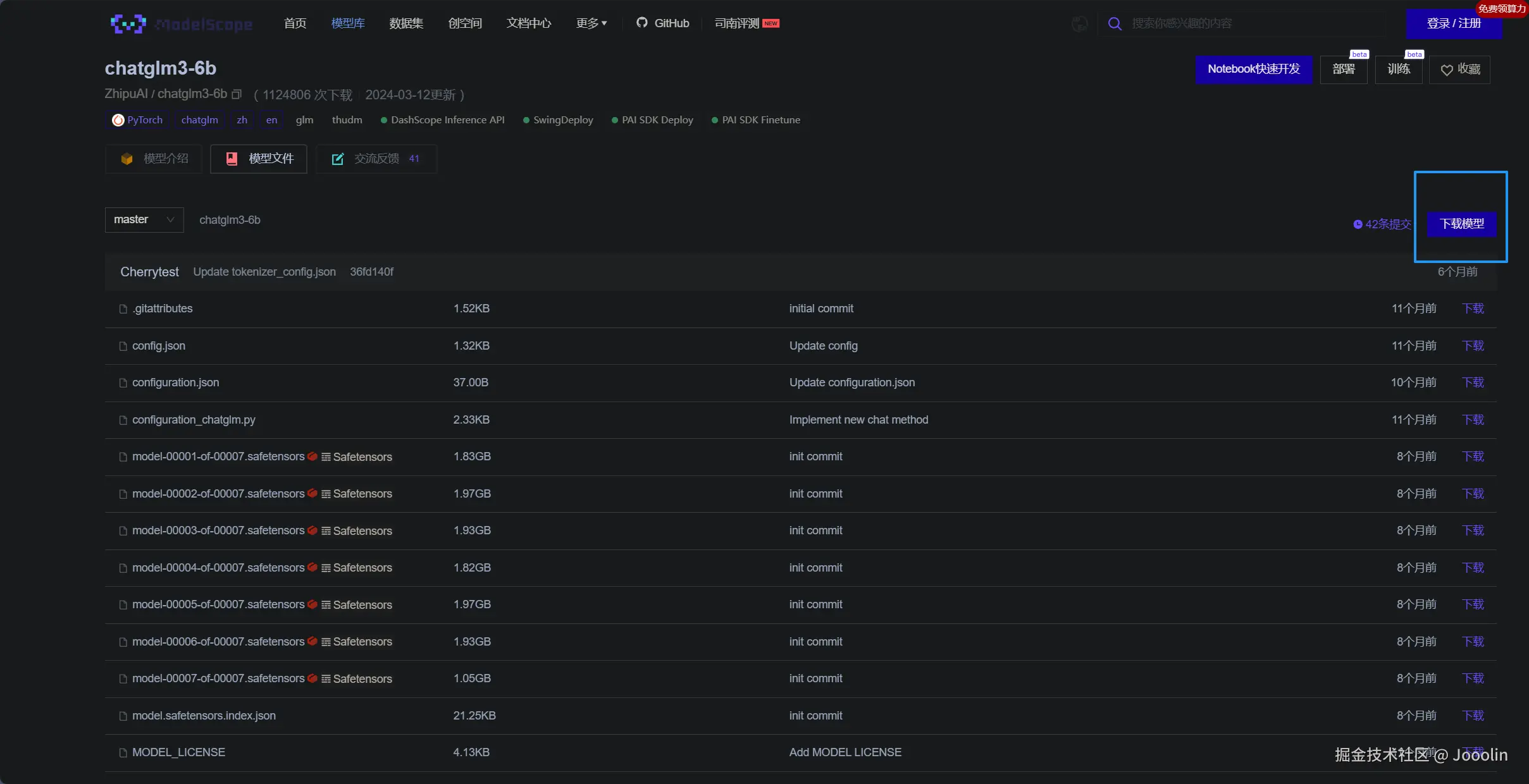Open the master branch dropdown

point(144,220)
